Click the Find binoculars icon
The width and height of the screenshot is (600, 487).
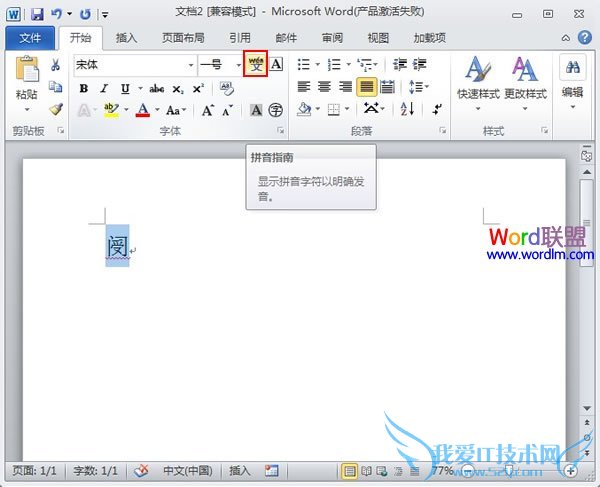(x=572, y=68)
